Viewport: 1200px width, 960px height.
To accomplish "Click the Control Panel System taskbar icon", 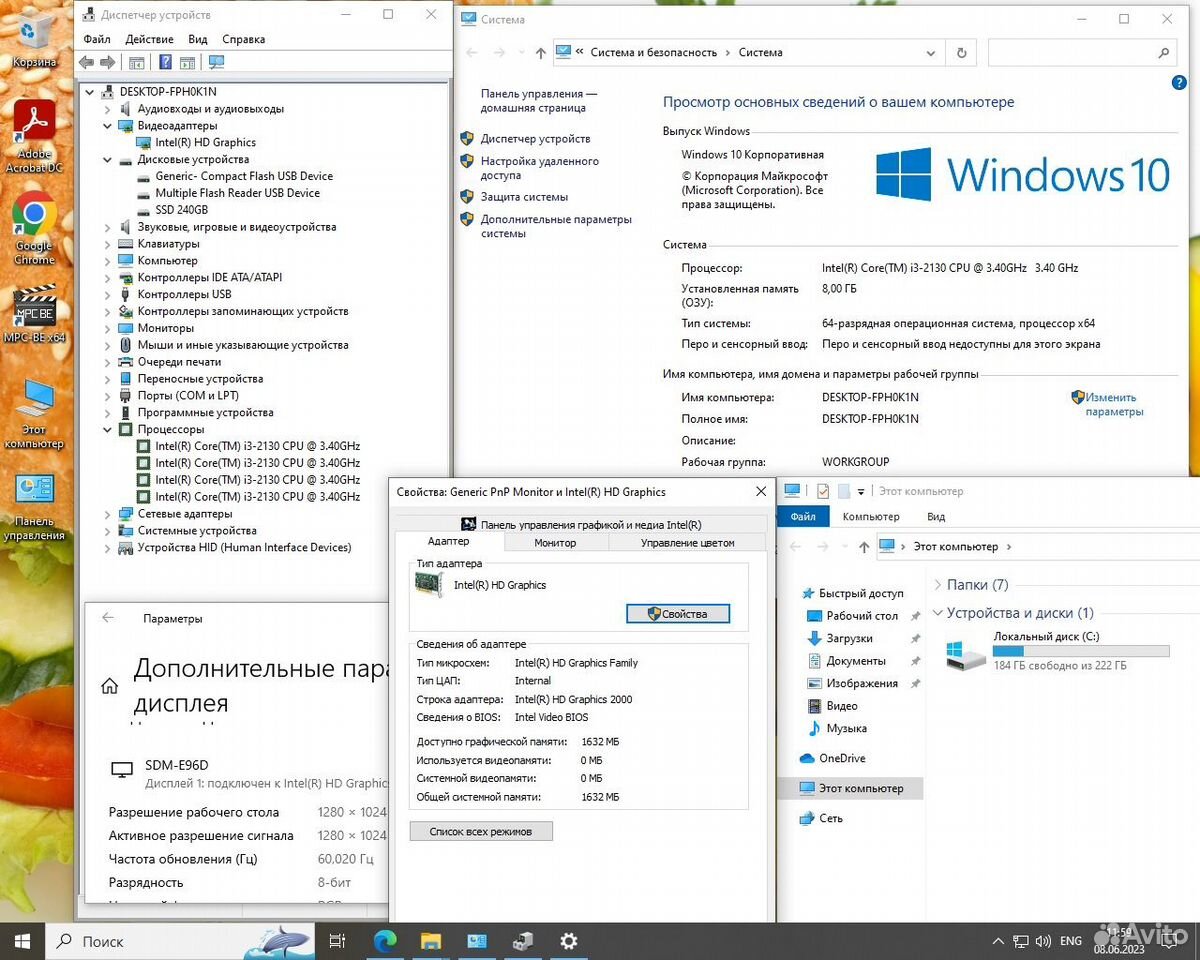I will point(477,941).
